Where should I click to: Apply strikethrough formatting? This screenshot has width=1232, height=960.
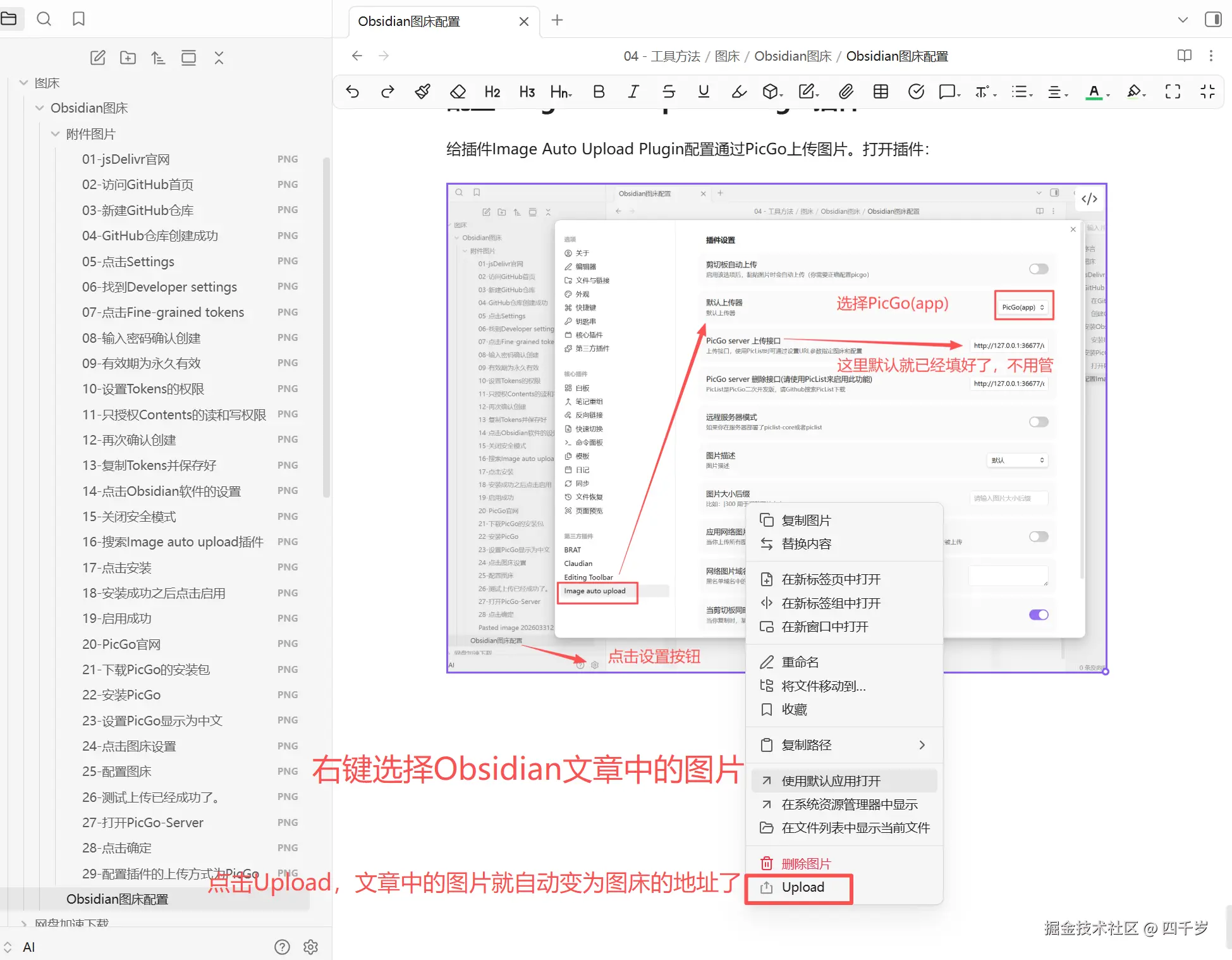click(x=668, y=92)
